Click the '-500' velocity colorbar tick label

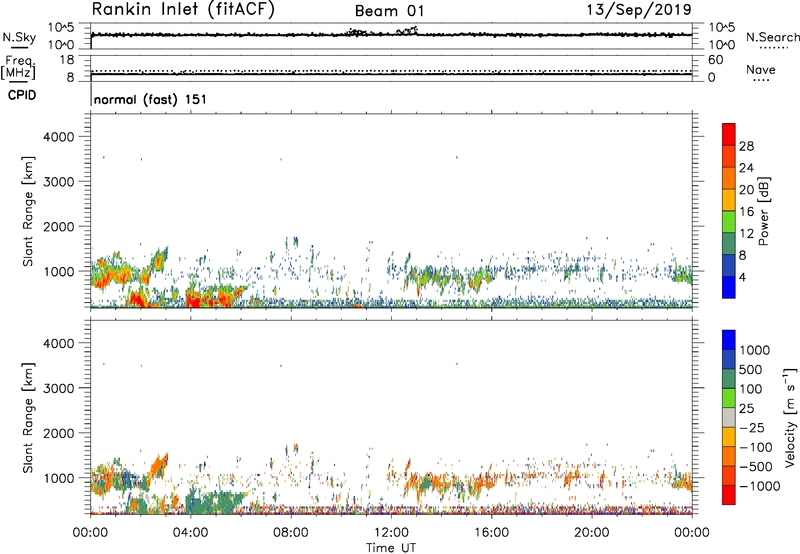point(756,467)
